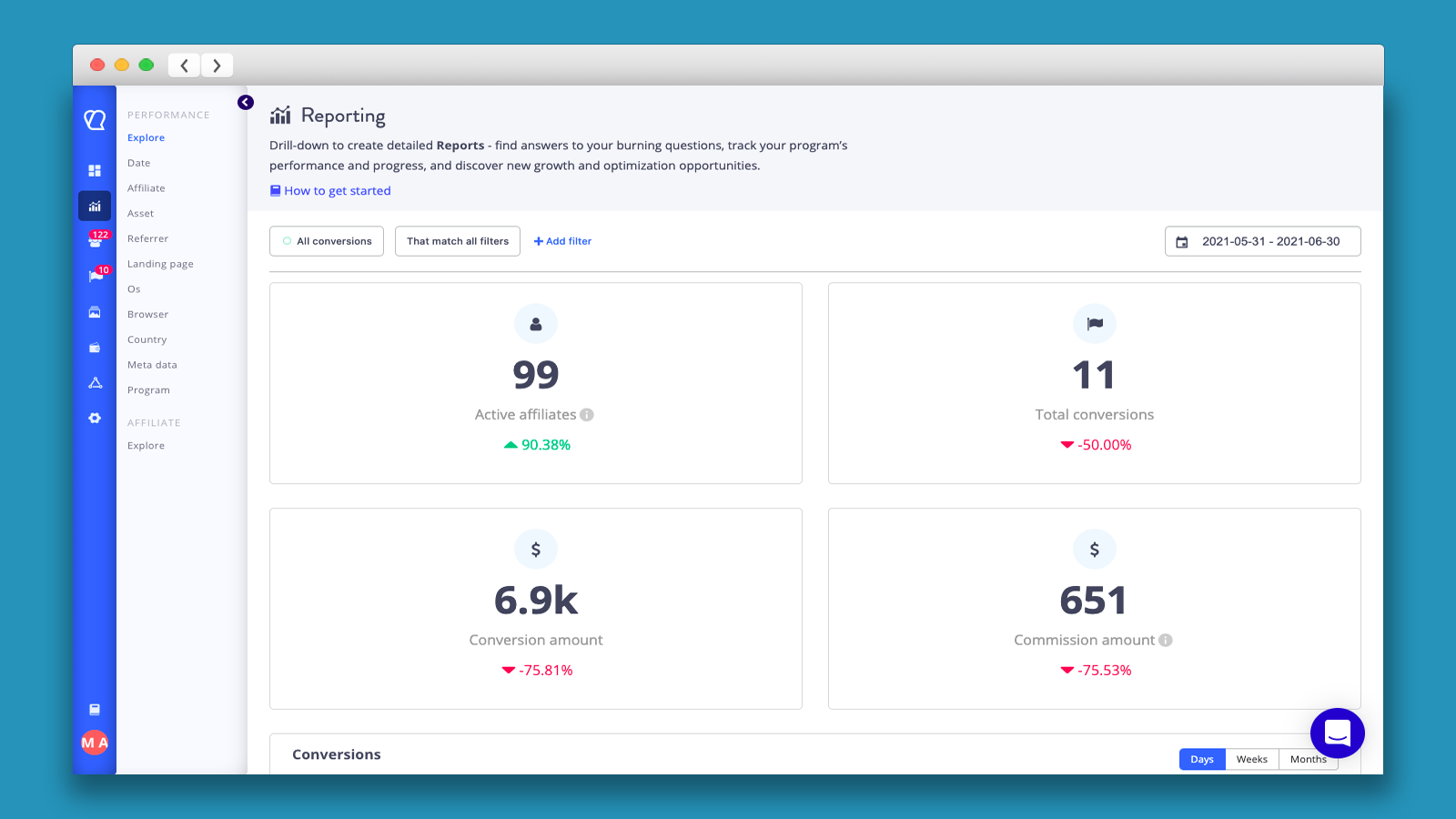Viewport: 1456px width, 819px height.
Task: Switch chart granularity to Weeks
Action: pyautogui.click(x=1251, y=759)
